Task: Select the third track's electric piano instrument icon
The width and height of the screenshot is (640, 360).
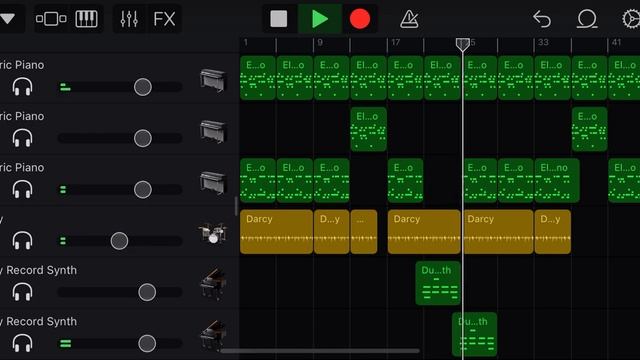Action: [213, 182]
